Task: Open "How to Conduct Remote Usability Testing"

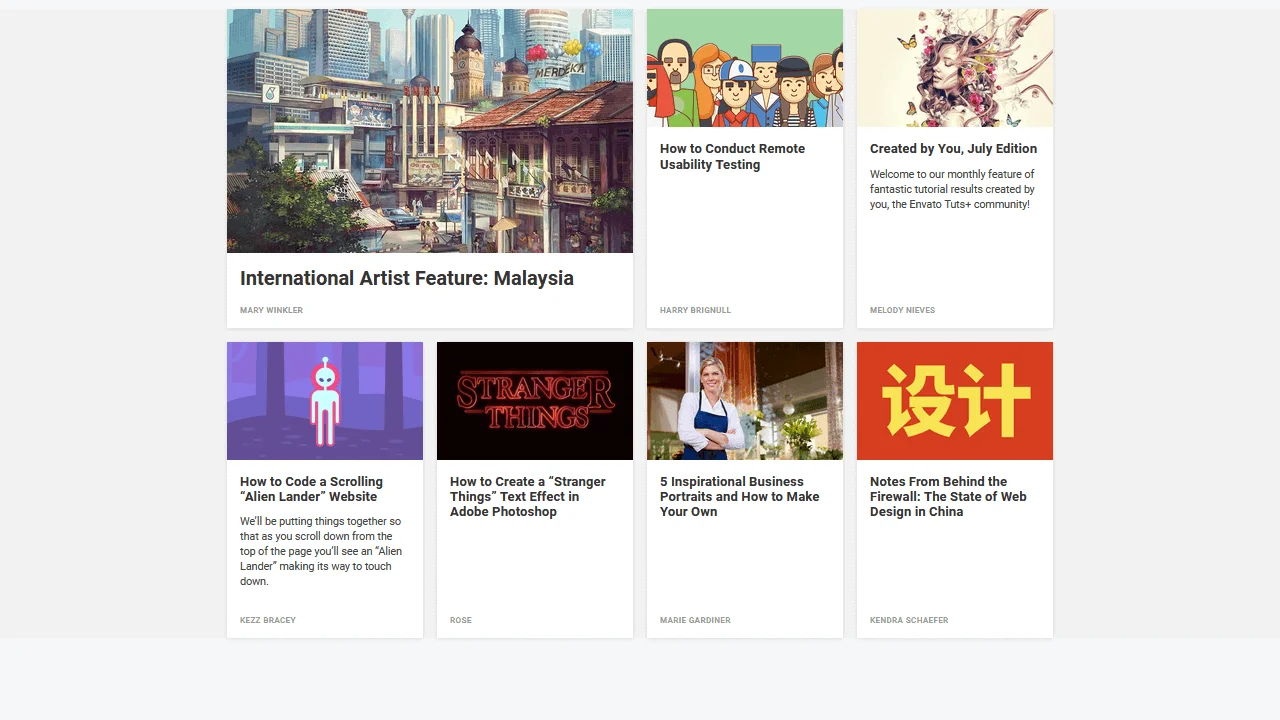Action: pos(732,156)
